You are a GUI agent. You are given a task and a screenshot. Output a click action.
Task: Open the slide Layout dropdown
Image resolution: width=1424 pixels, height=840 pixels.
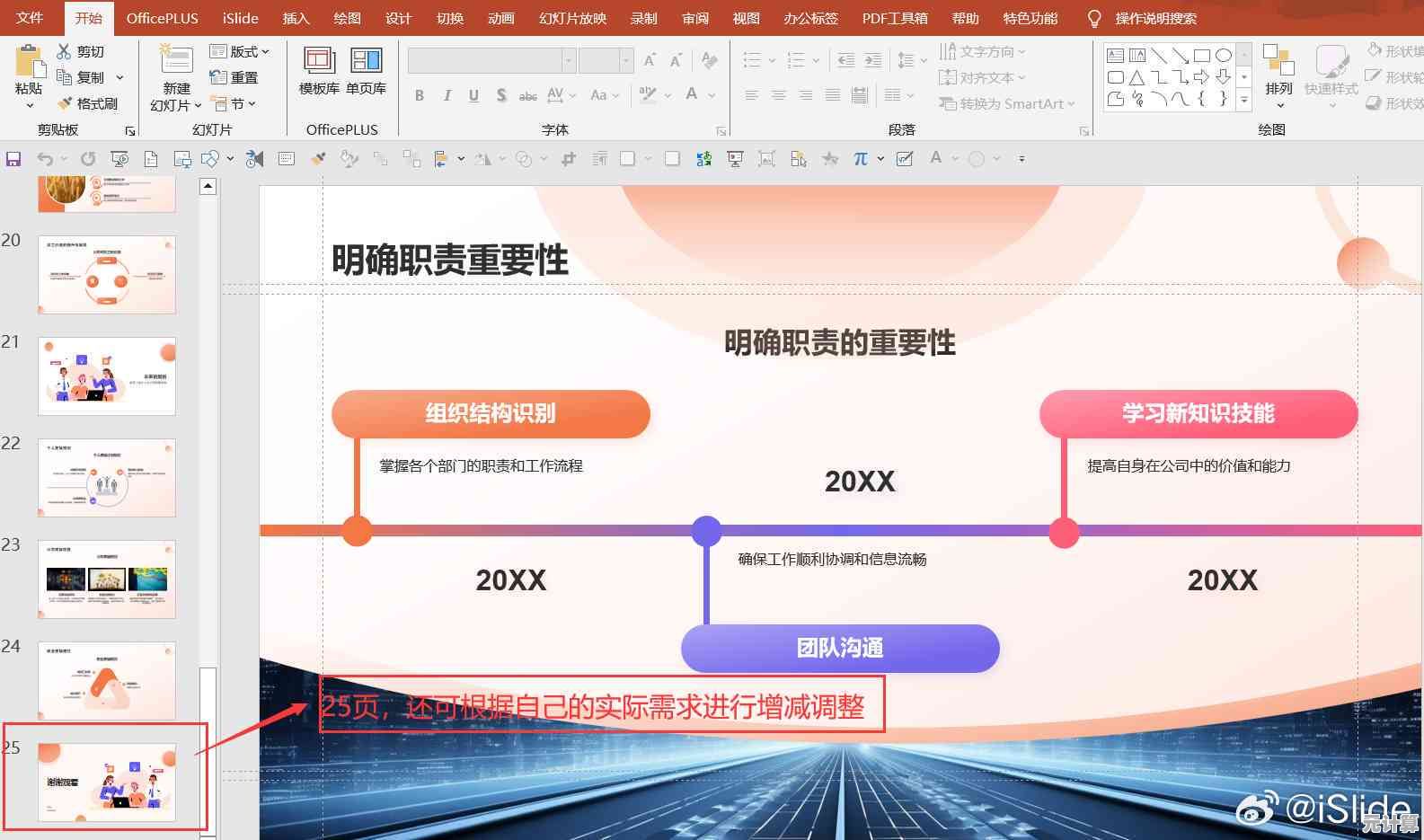click(x=239, y=51)
